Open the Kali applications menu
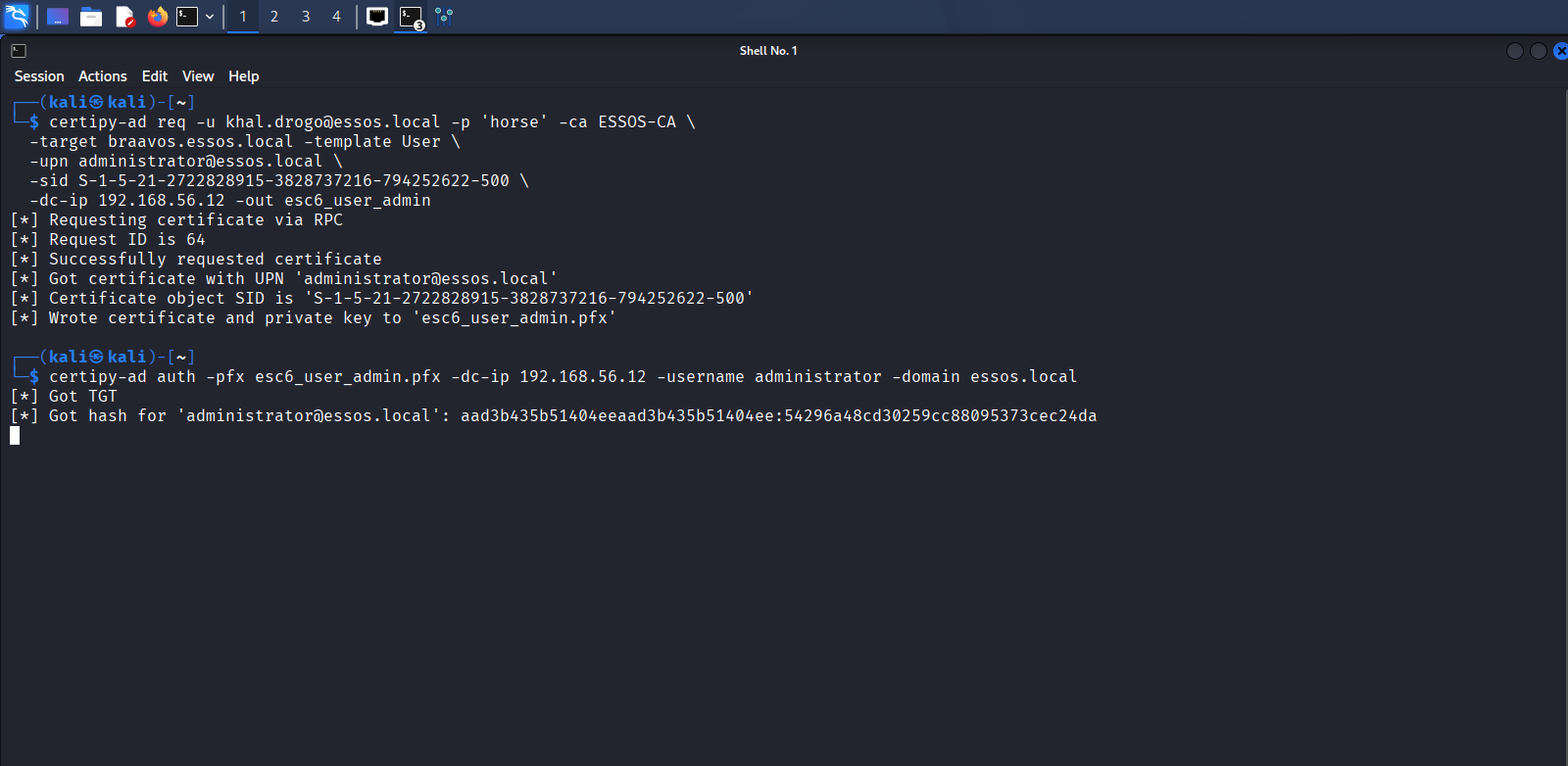The width and height of the screenshot is (1568, 766). 17,17
